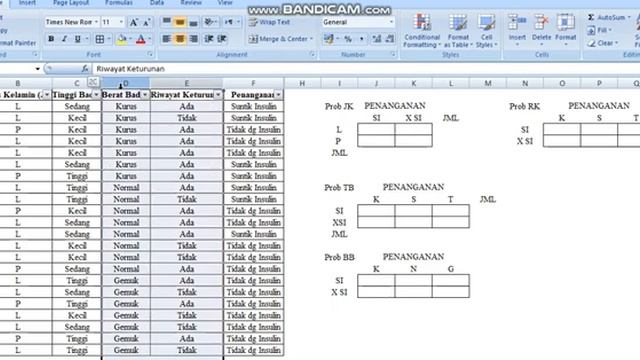This screenshot has height=360, width=640.
Task: Select the Prob TB label cell
Action: pos(339,188)
